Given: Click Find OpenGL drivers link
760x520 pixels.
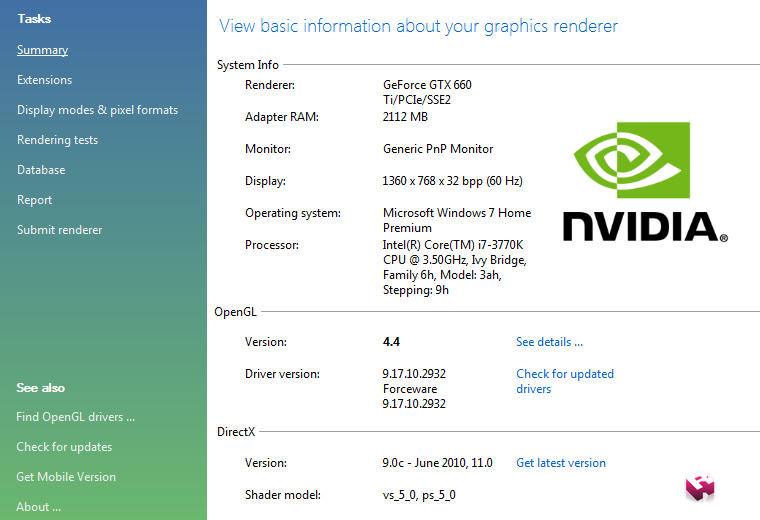Looking at the screenshot, I should (x=76, y=417).
